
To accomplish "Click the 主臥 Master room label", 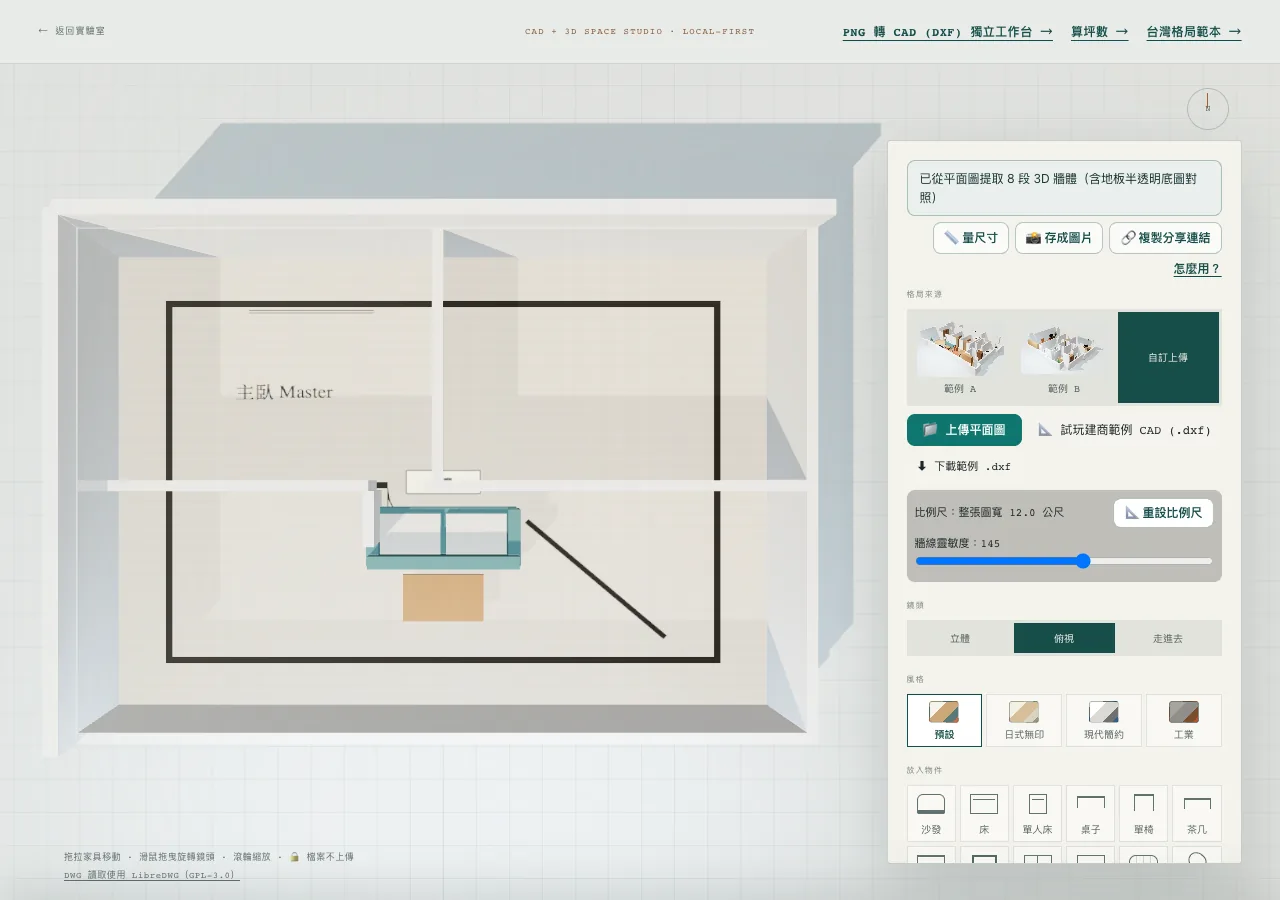I will (284, 392).
